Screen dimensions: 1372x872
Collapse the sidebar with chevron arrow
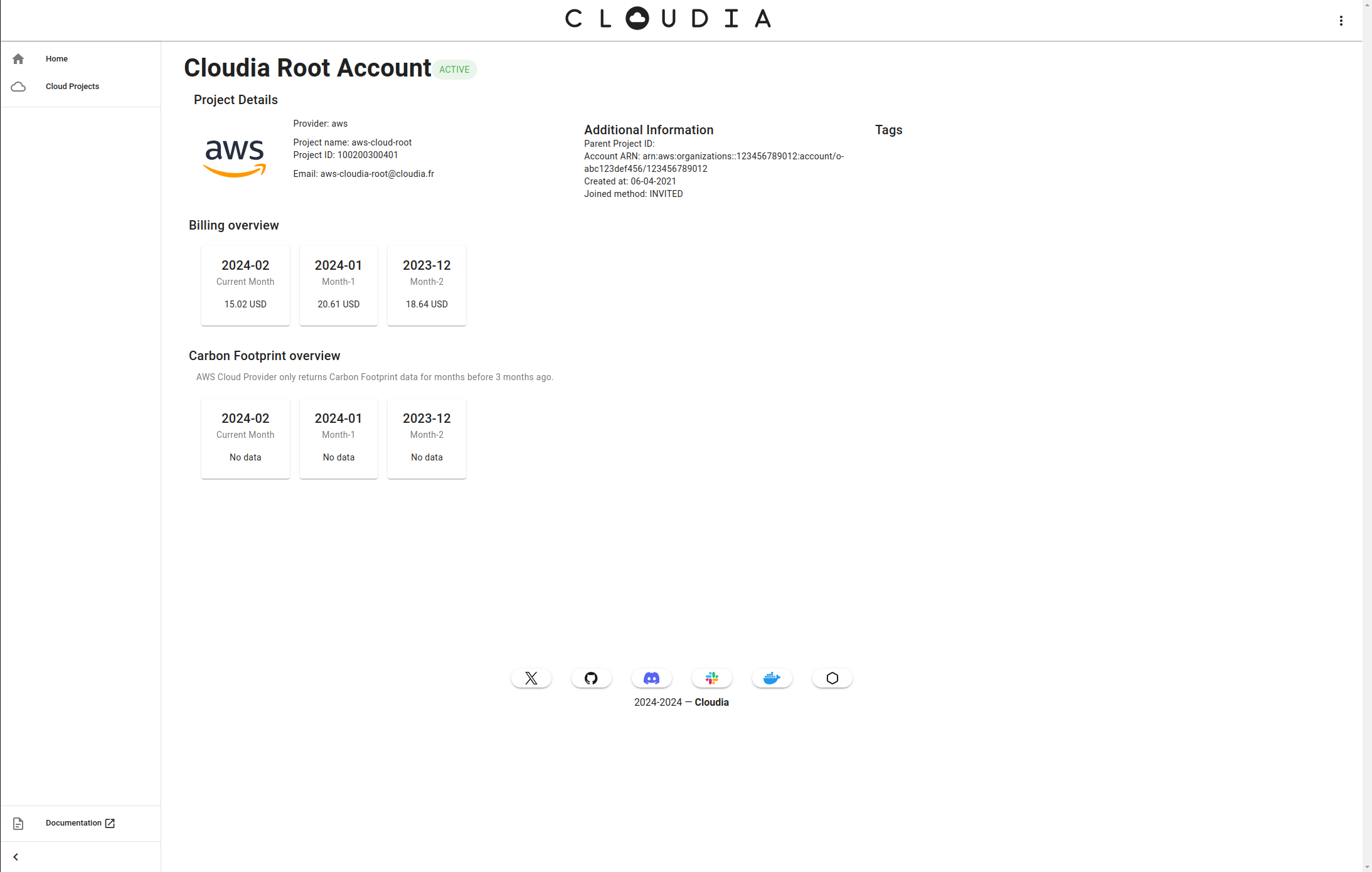16,857
